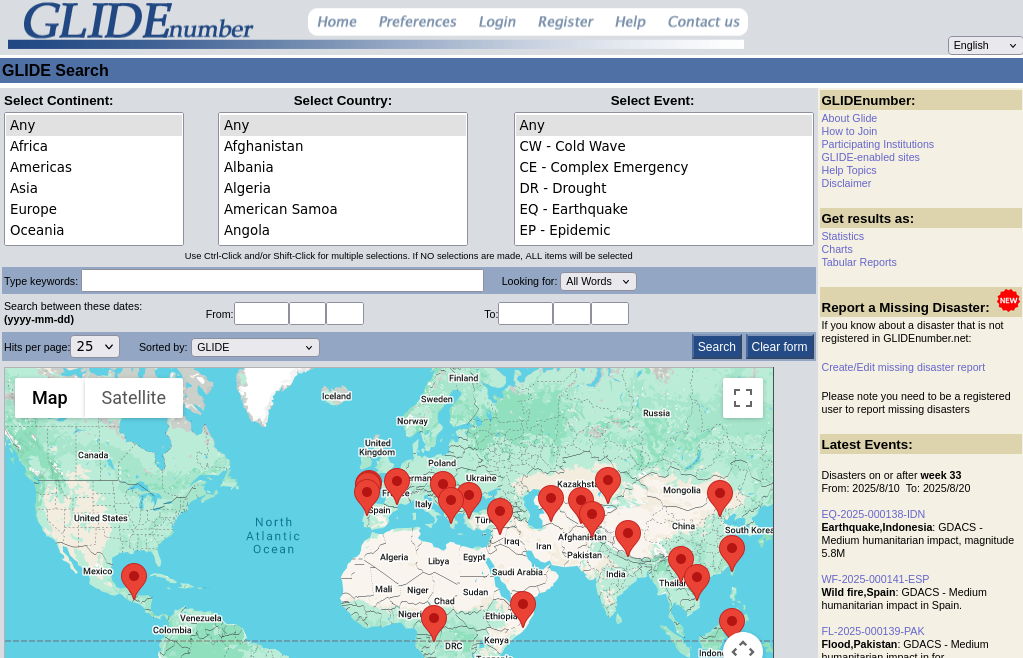Open Create/Edit missing disaster report link
The height and width of the screenshot is (658, 1023).
coord(903,367)
